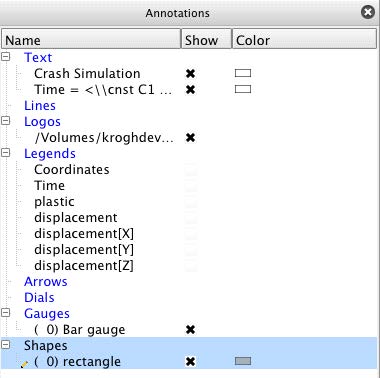Enable Show checkbox for plastic legend
This screenshot has width=380, height=378.
(191, 202)
